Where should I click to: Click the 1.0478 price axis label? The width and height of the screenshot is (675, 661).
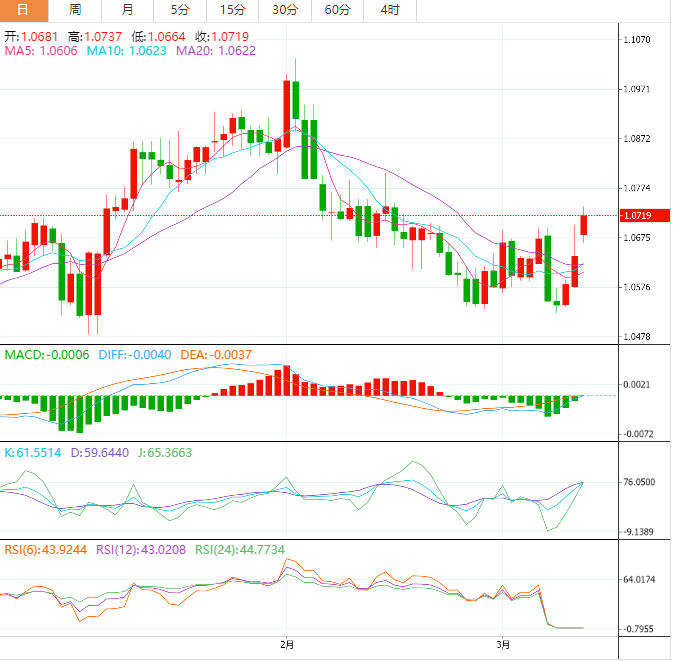637,337
